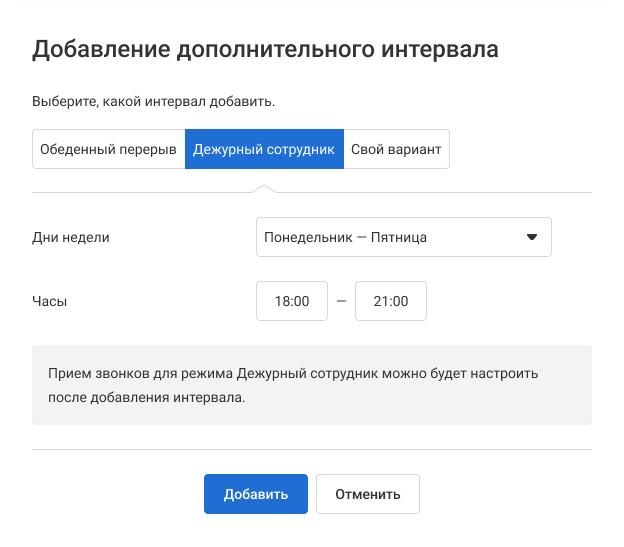Screen dimensions: 624x547
Task: Click the gray info notice about Прием звонков
Action: tap(311, 385)
